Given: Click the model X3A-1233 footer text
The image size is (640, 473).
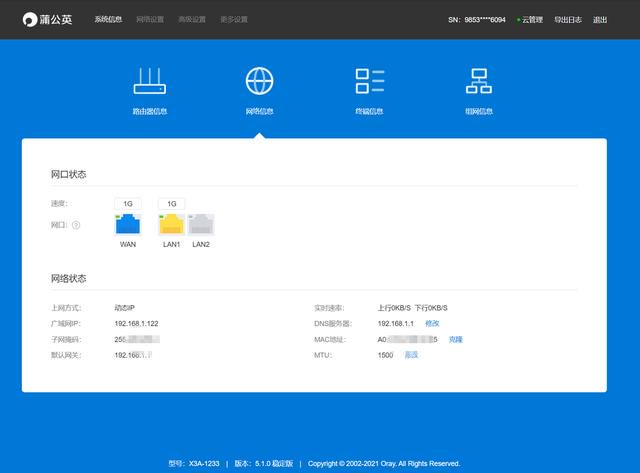Looking at the screenshot, I should tap(194, 464).
